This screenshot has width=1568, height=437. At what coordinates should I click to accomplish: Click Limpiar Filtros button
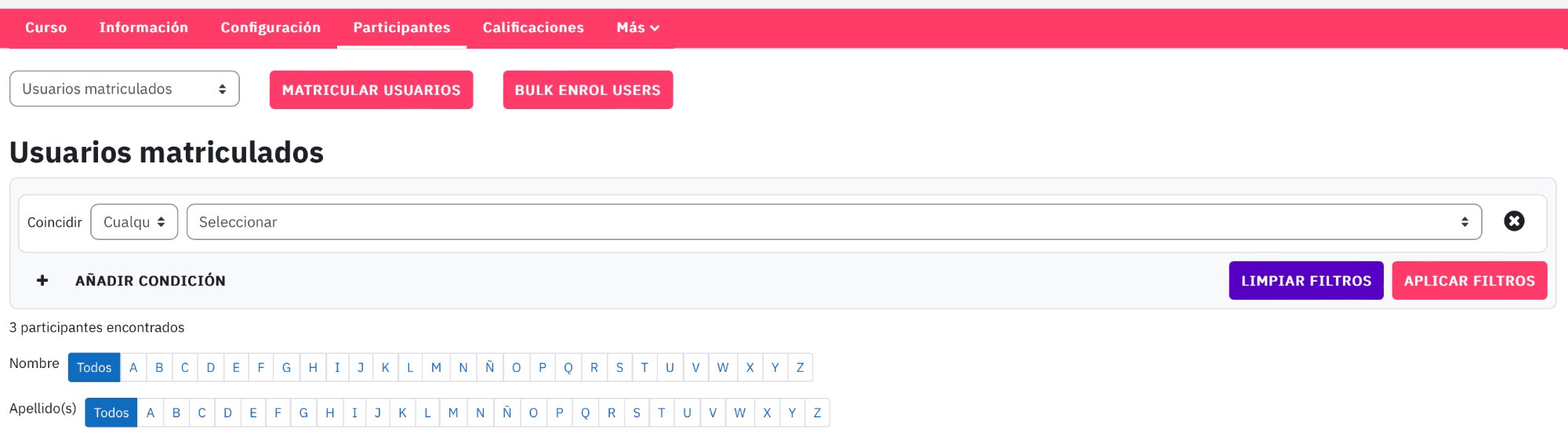coord(1306,281)
